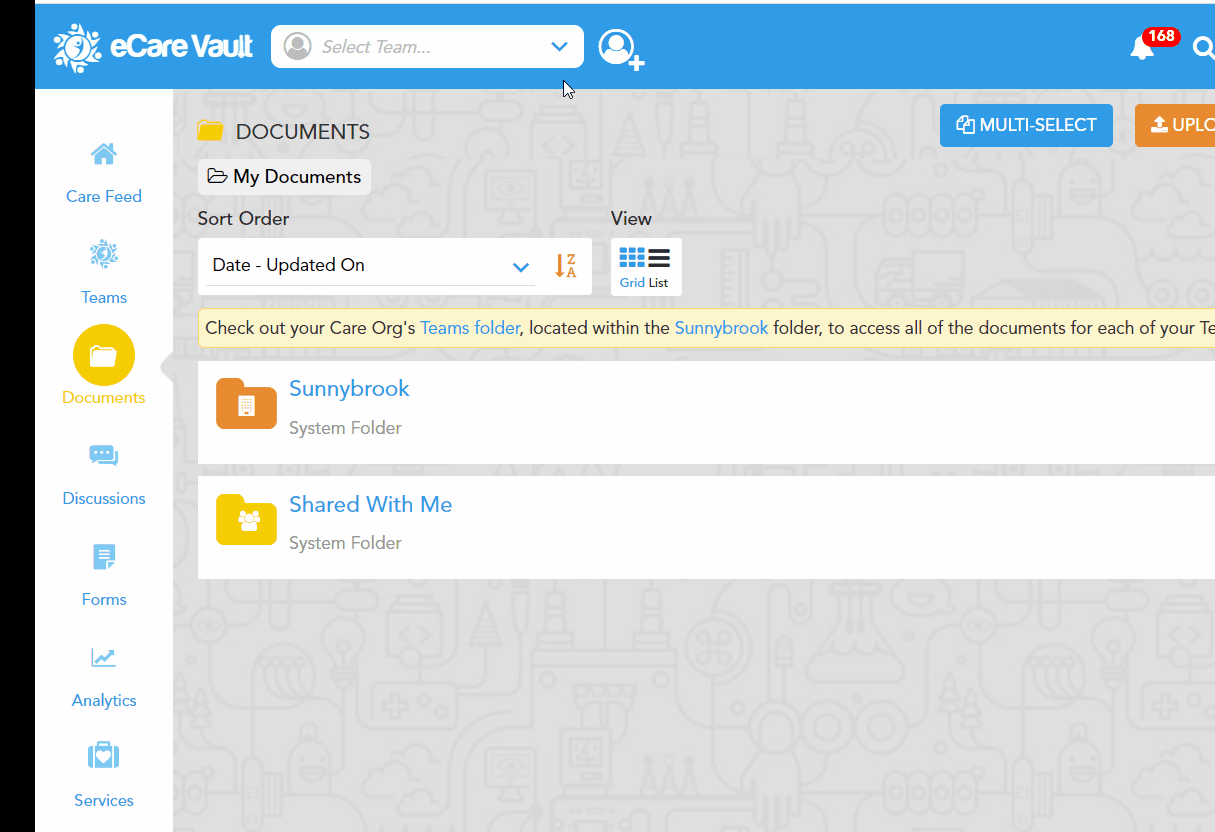Go to Care Feed in sidebar
This screenshot has width=1215, height=832.
[104, 173]
